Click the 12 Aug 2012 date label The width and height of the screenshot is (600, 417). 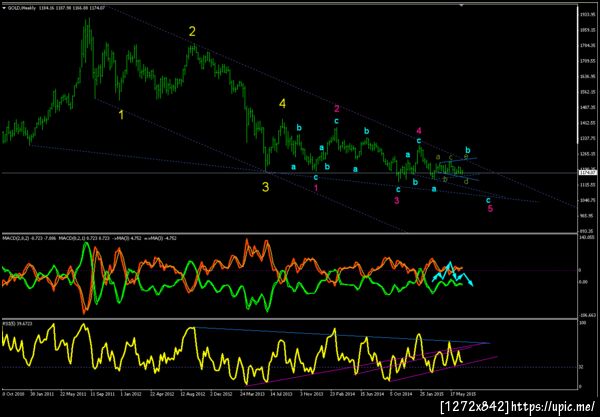(x=193, y=394)
